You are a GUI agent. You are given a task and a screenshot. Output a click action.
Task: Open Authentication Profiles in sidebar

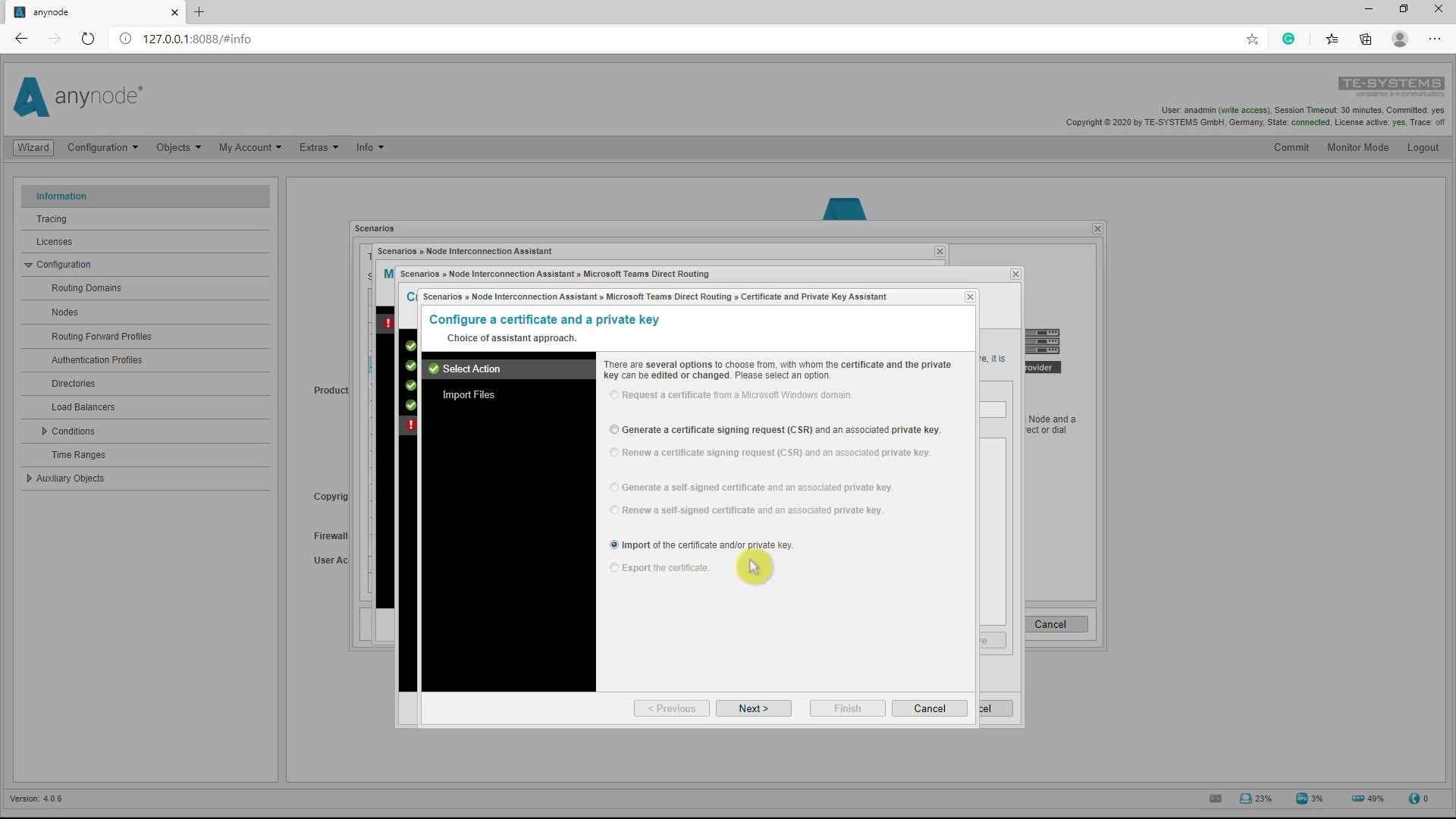tap(146, 360)
